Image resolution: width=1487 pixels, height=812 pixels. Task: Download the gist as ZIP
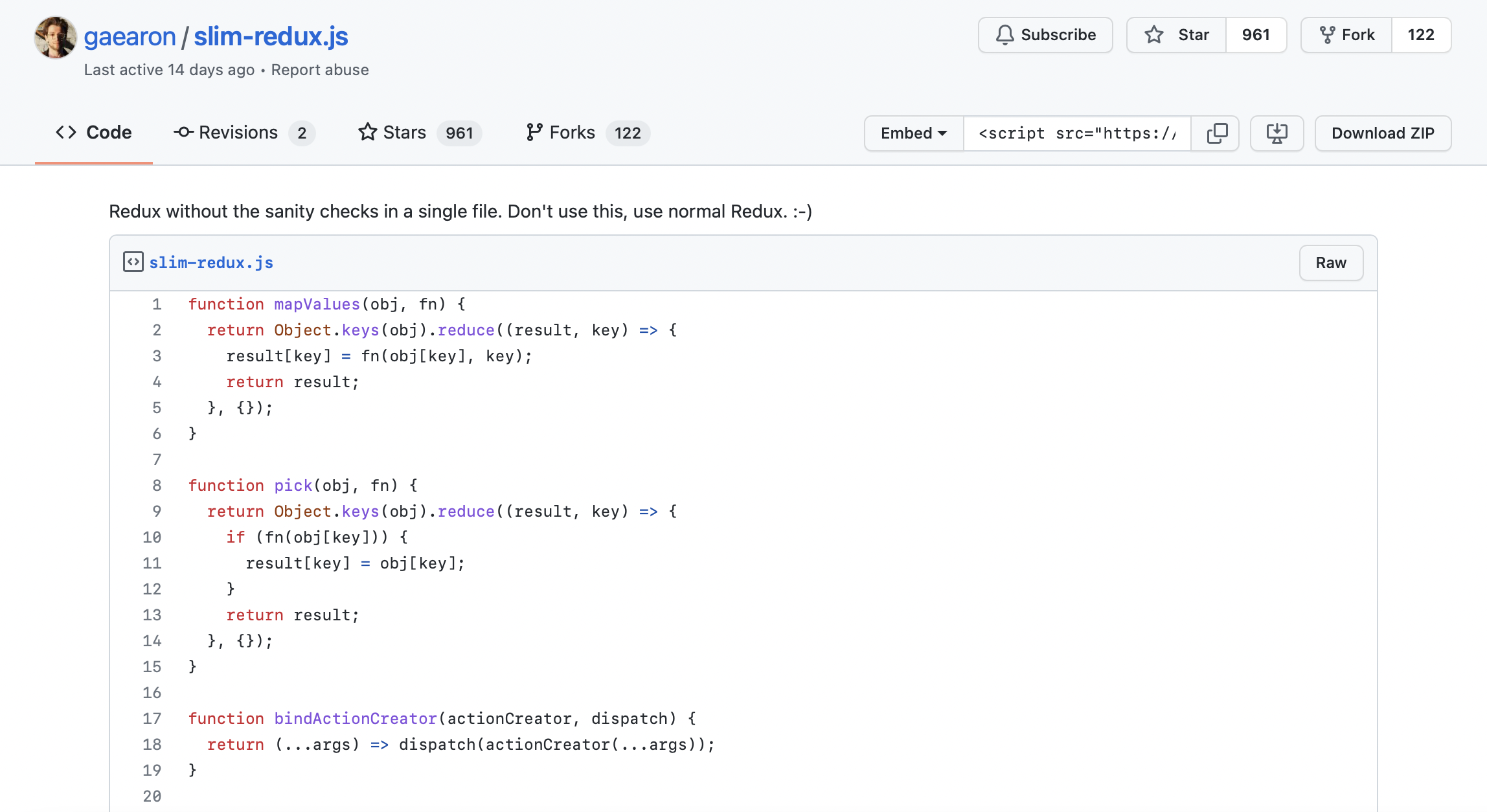[x=1383, y=133]
